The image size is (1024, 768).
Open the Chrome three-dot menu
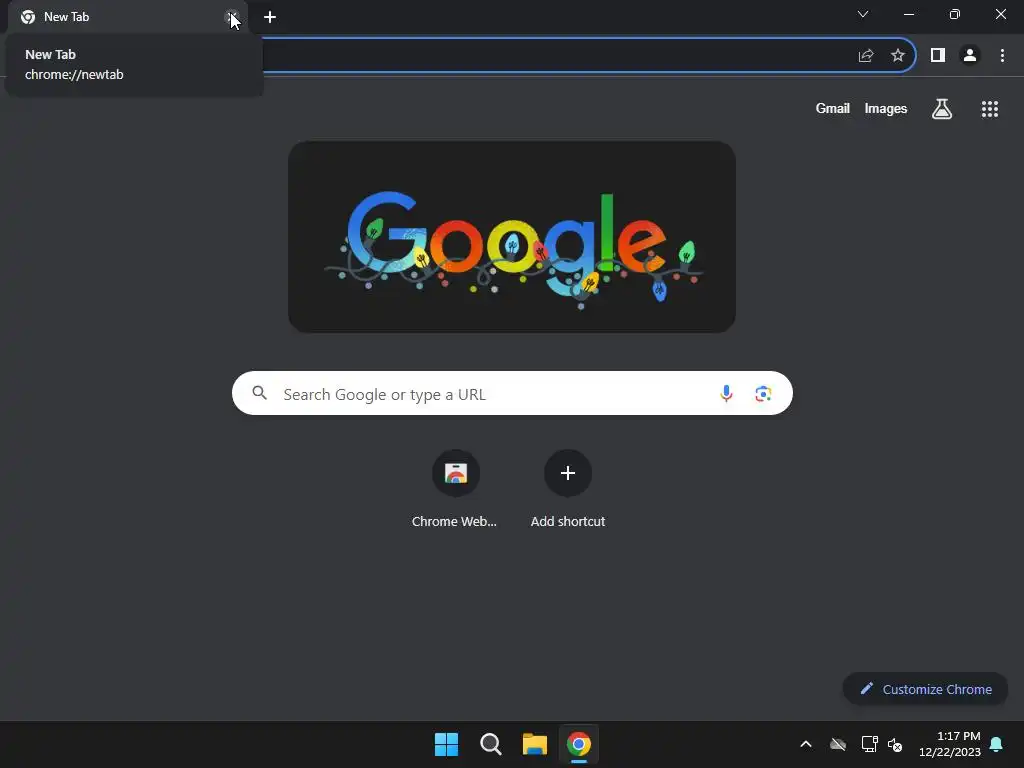pyautogui.click(x=1002, y=56)
